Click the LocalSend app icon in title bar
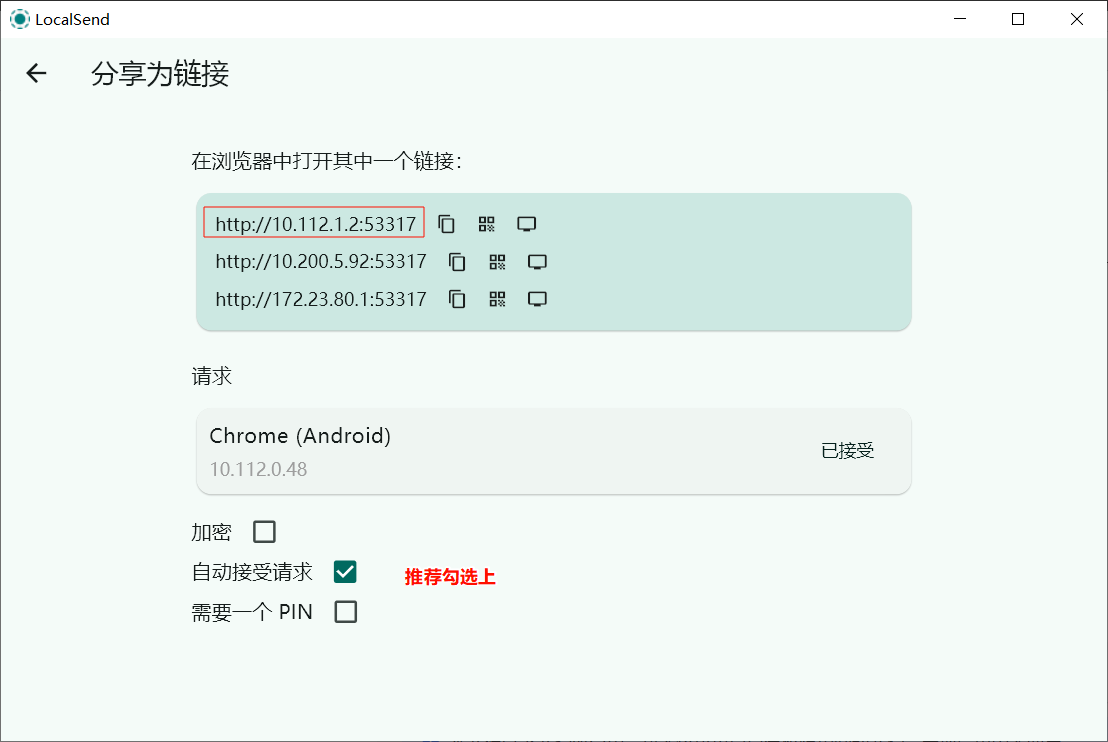Screen dimensions: 1108x742 point(20,19)
